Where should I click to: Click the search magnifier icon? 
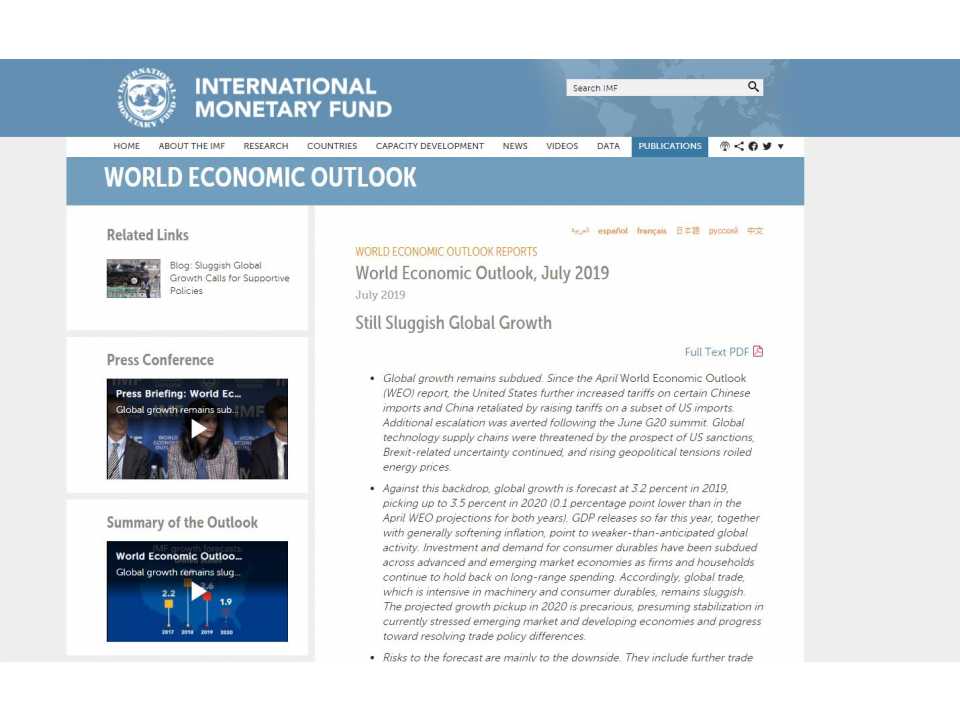coord(753,87)
